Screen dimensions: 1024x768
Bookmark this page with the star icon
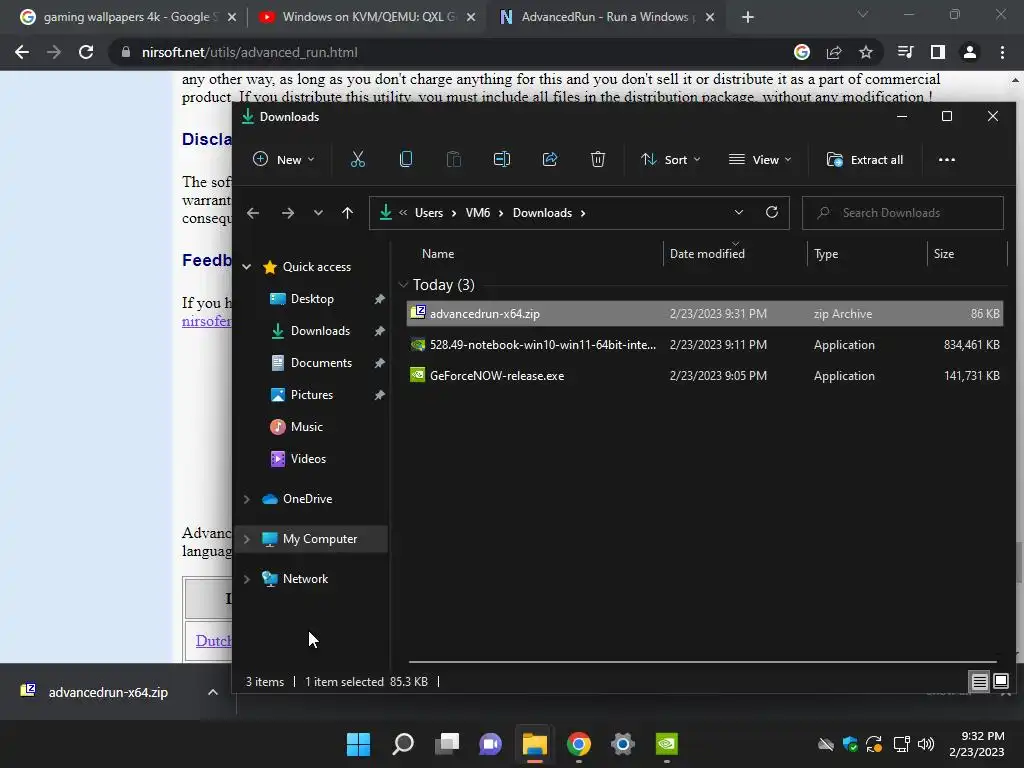point(865,52)
